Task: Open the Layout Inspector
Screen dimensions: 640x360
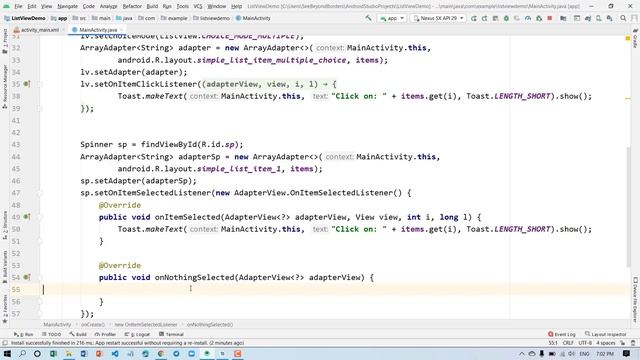Action: coord(605,334)
